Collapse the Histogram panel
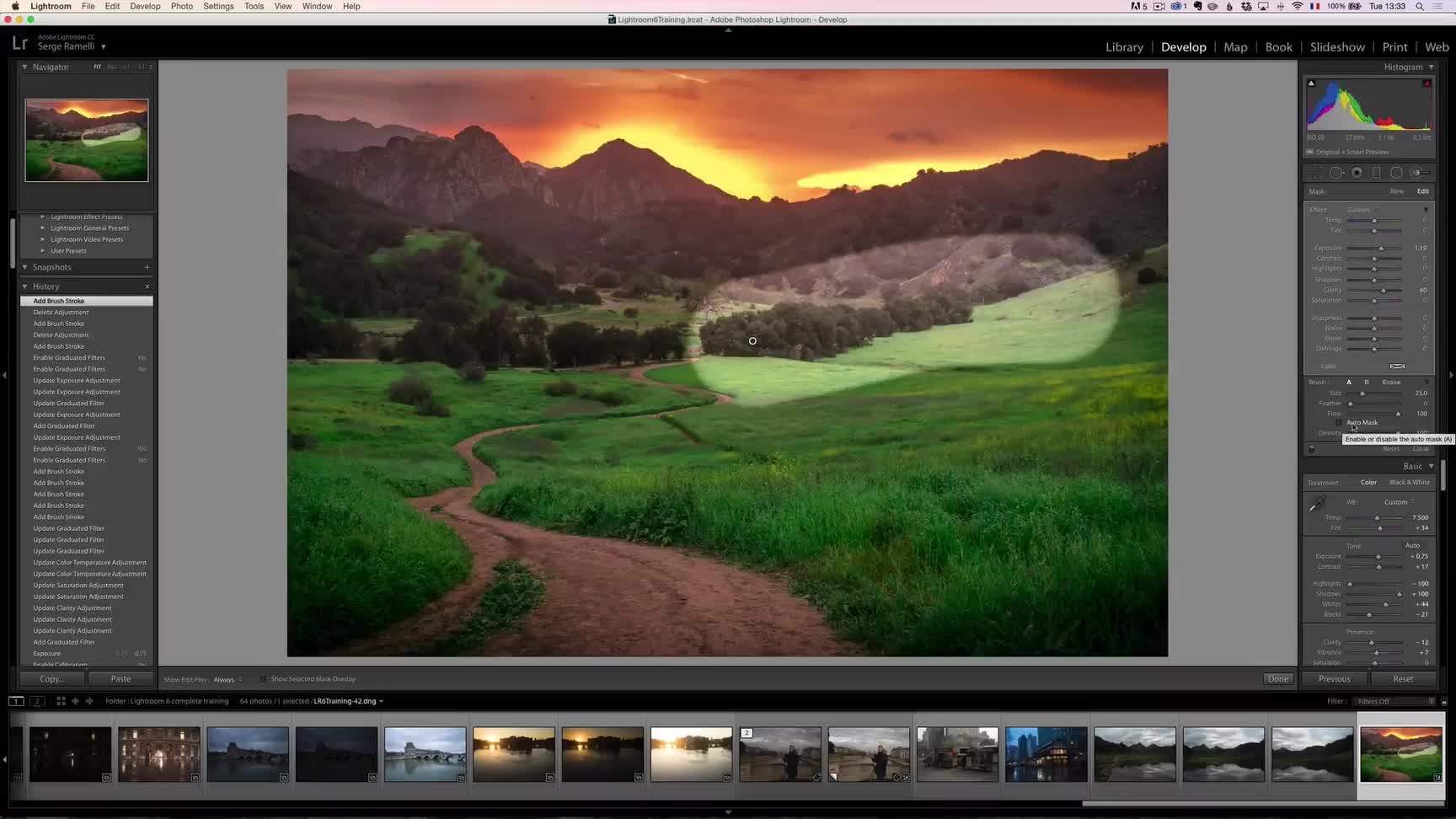 (1431, 67)
